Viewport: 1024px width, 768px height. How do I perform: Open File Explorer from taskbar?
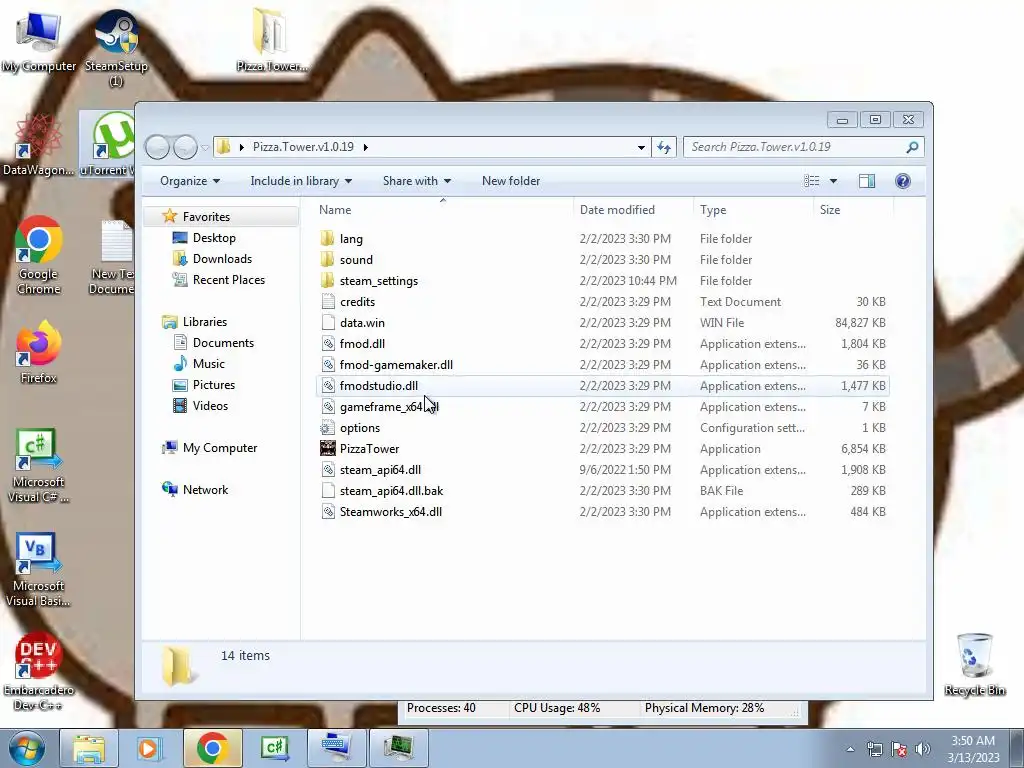pos(89,748)
